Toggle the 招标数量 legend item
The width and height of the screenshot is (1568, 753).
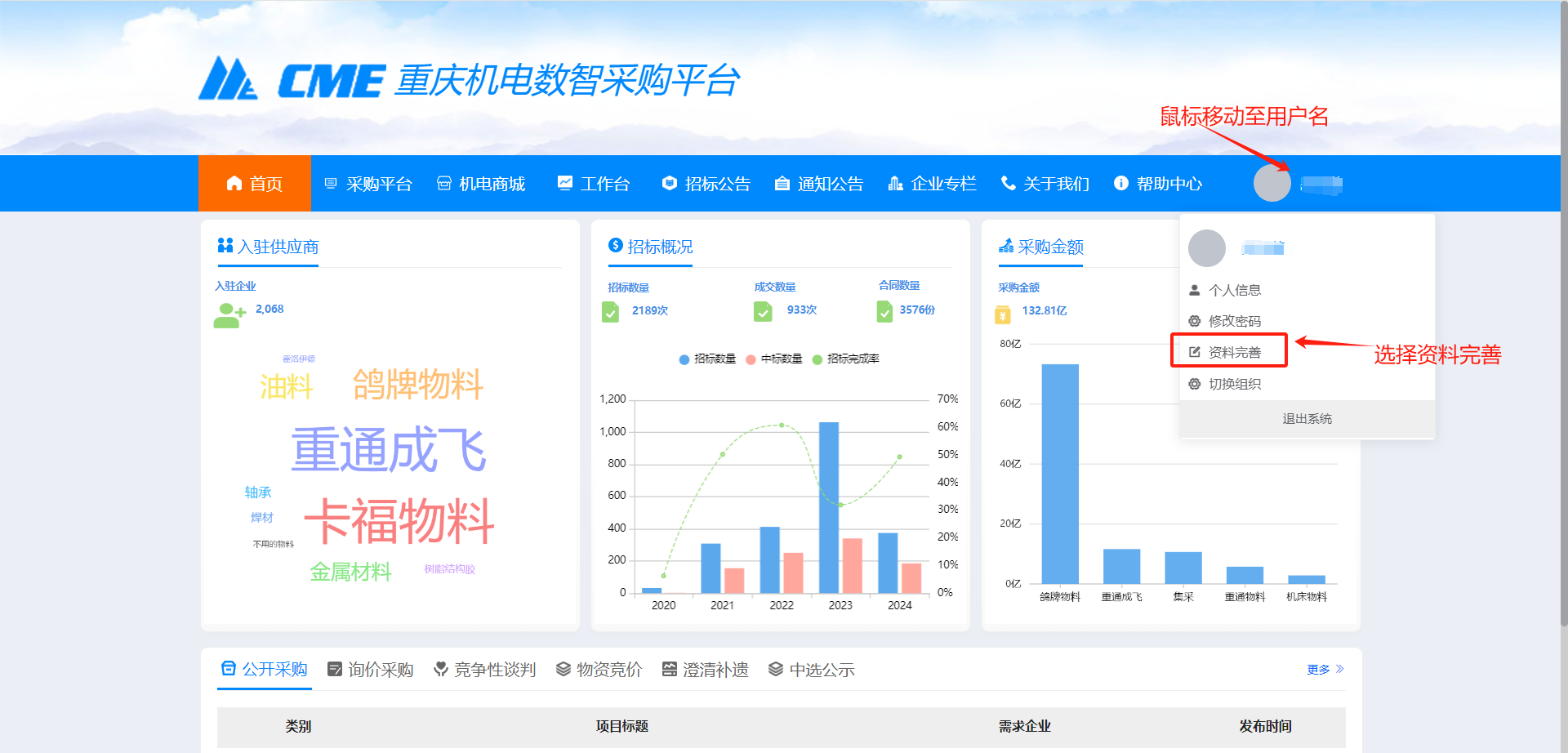707,359
